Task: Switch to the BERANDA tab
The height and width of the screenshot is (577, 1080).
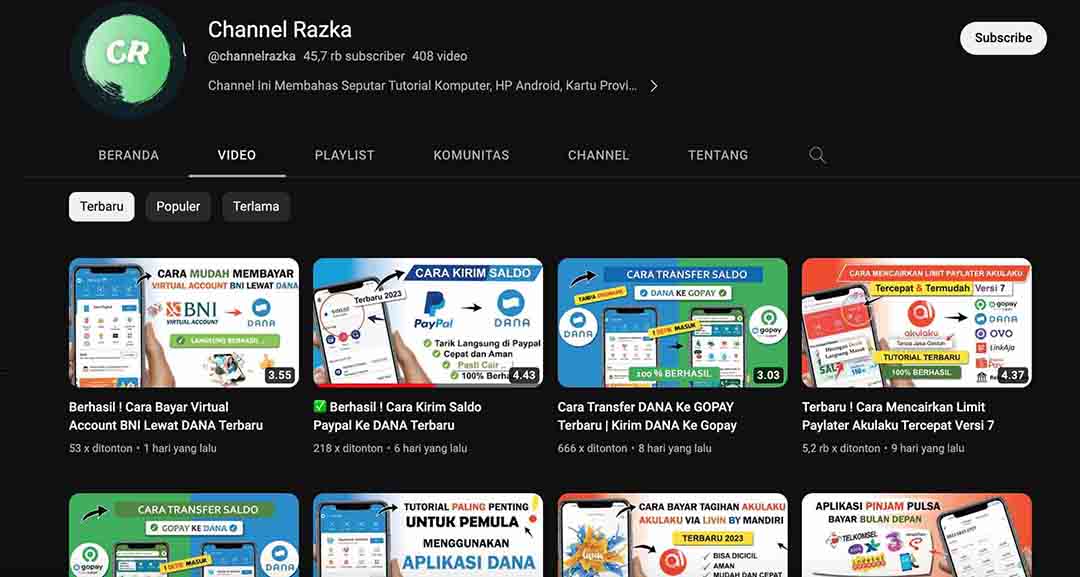Action: [128, 155]
